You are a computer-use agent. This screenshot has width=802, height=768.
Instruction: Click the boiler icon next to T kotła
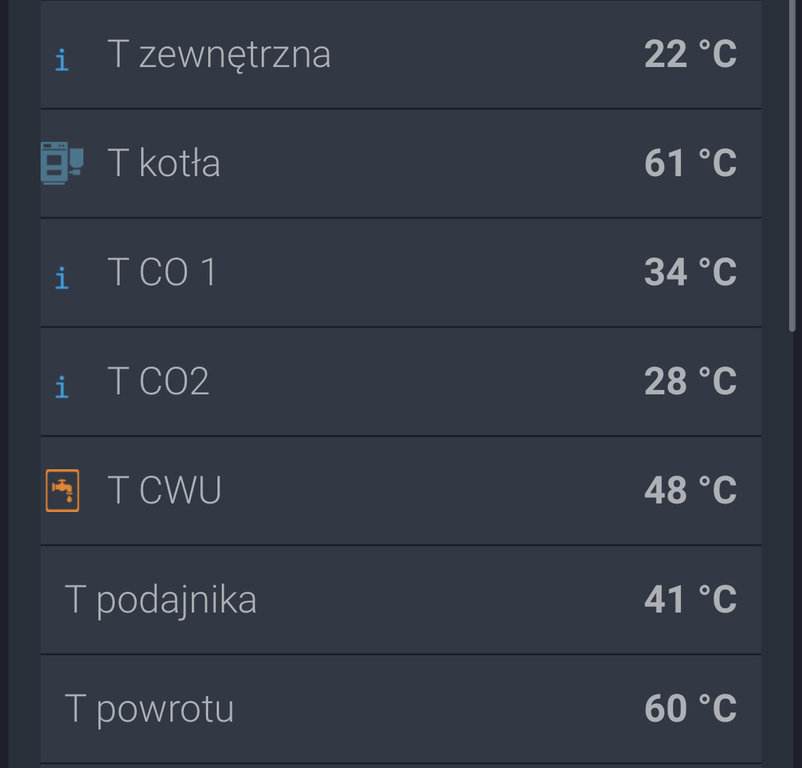click(61, 163)
